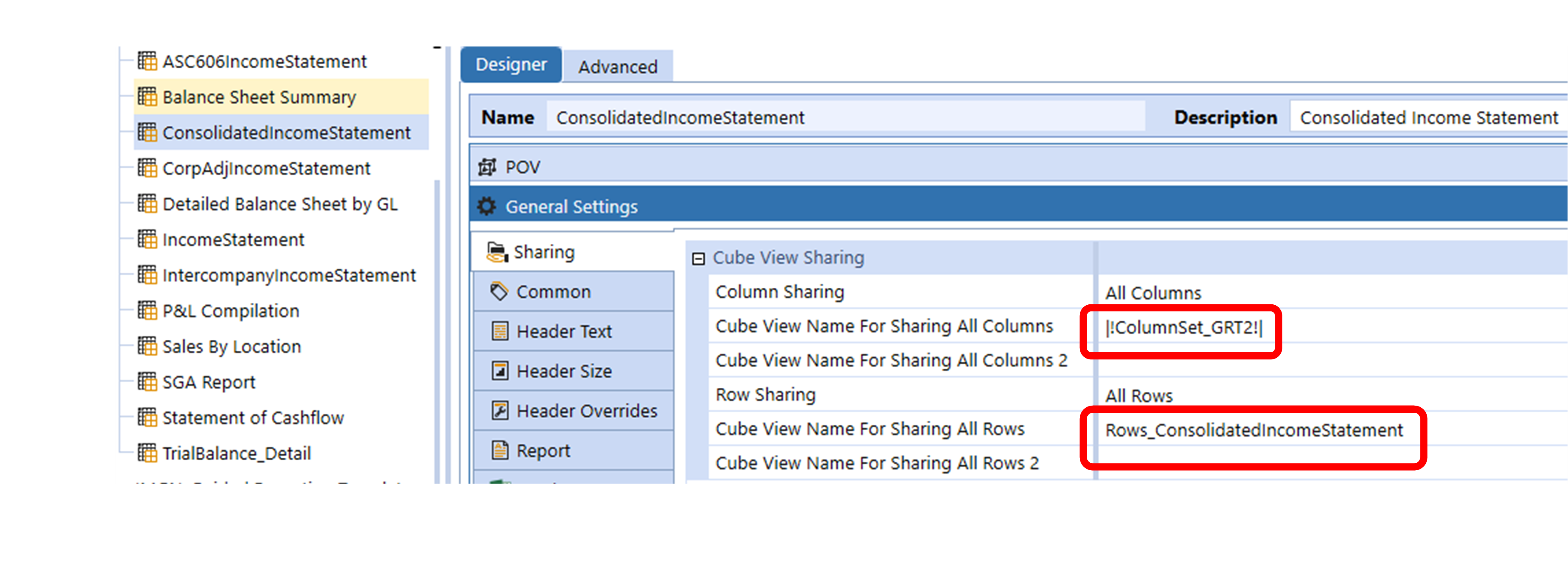The image size is (1568, 562).
Task: Select IncomeStatement in the tree
Action: pyautogui.click(x=233, y=239)
